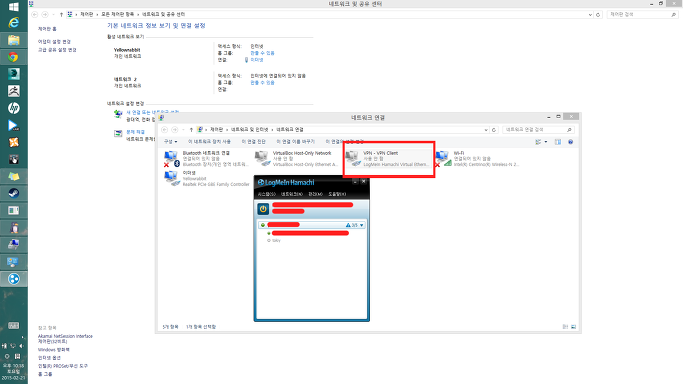Screen dimensions: 683x384
Task: Click the help icon in Network Connections
Action: [571, 142]
